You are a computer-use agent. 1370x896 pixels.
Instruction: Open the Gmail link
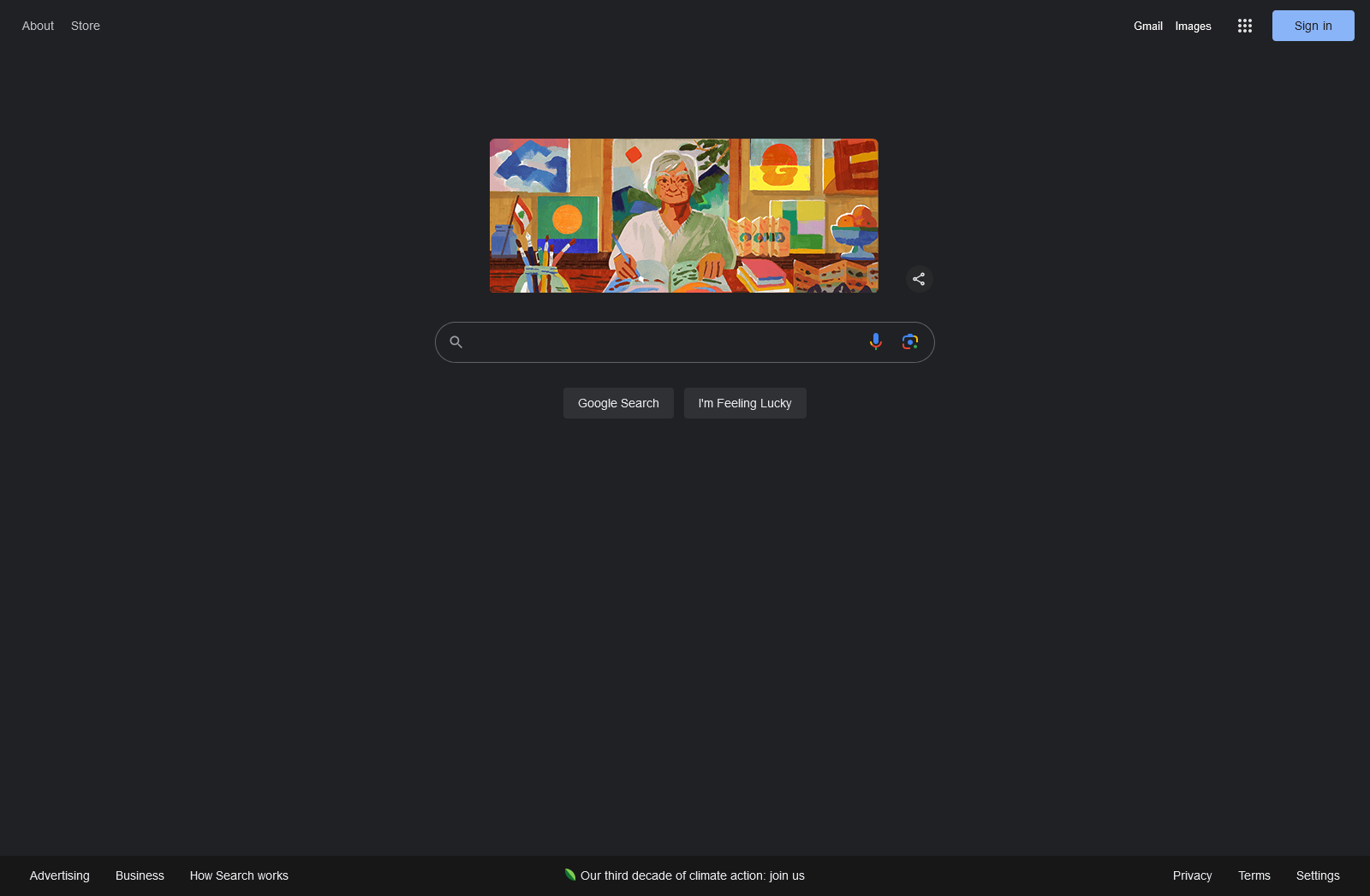click(x=1148, y=26)
